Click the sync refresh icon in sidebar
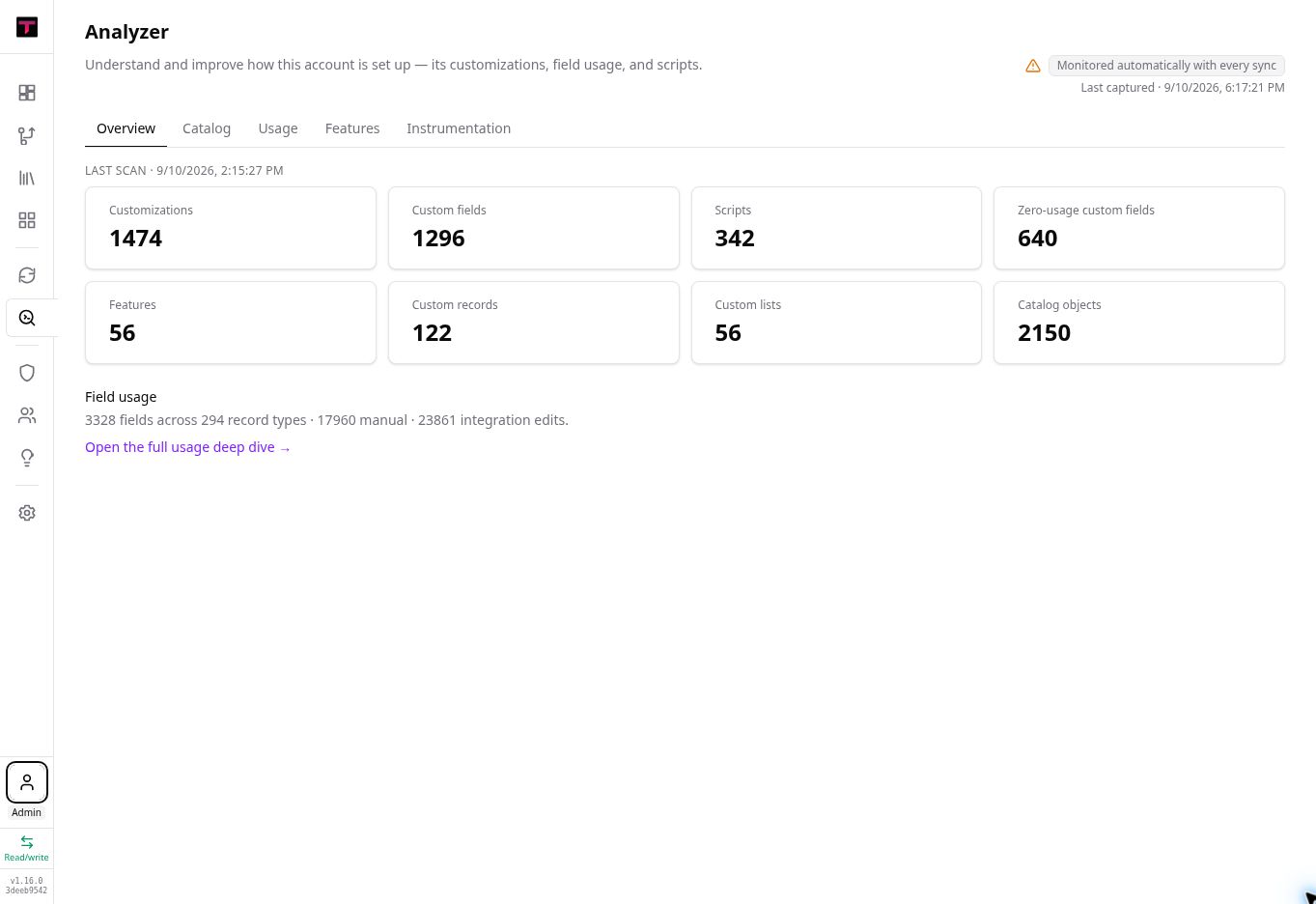This screenshot has width=1316, height=904. point(27,275)
